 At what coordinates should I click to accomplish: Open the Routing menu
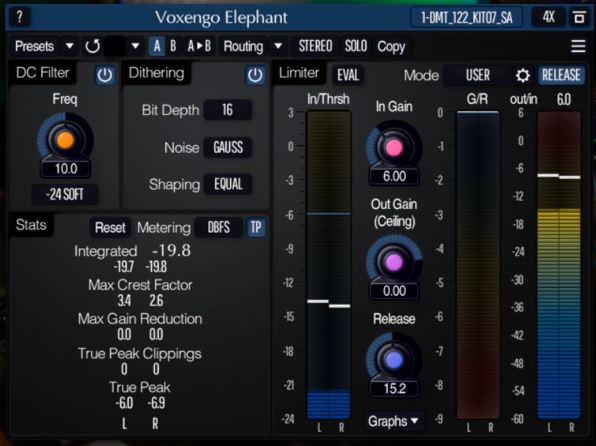[243, 46]
